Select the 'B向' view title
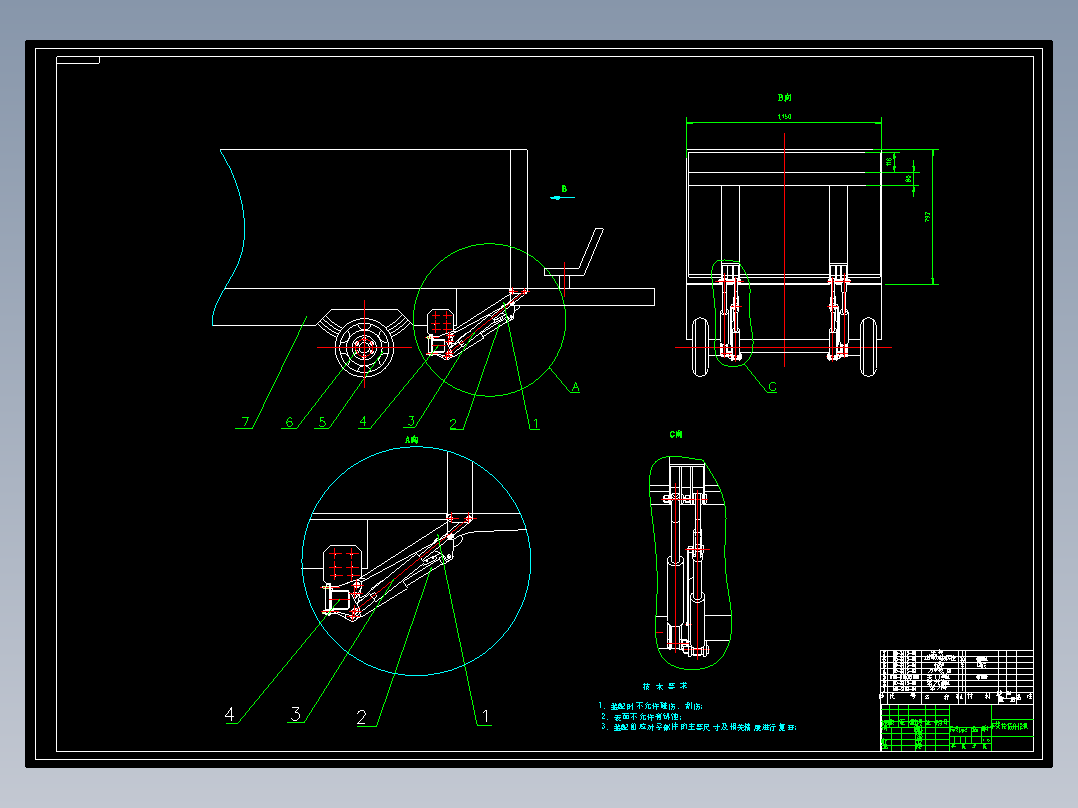Image resolution: width=1078 pixels, height=808 pixels. pos(784,98)
